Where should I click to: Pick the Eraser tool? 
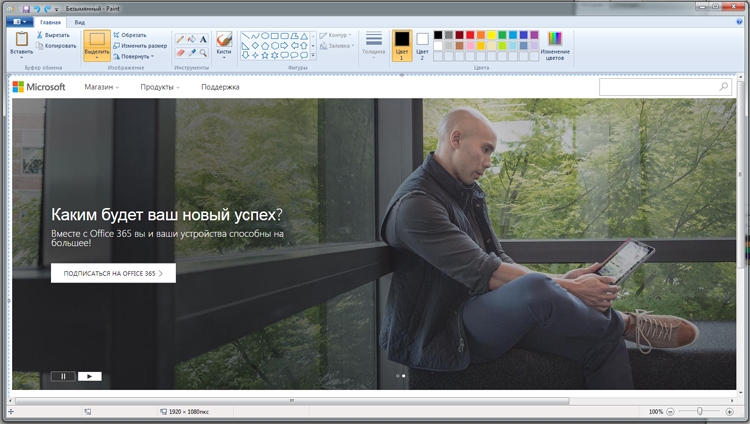(x=181, y=52)
